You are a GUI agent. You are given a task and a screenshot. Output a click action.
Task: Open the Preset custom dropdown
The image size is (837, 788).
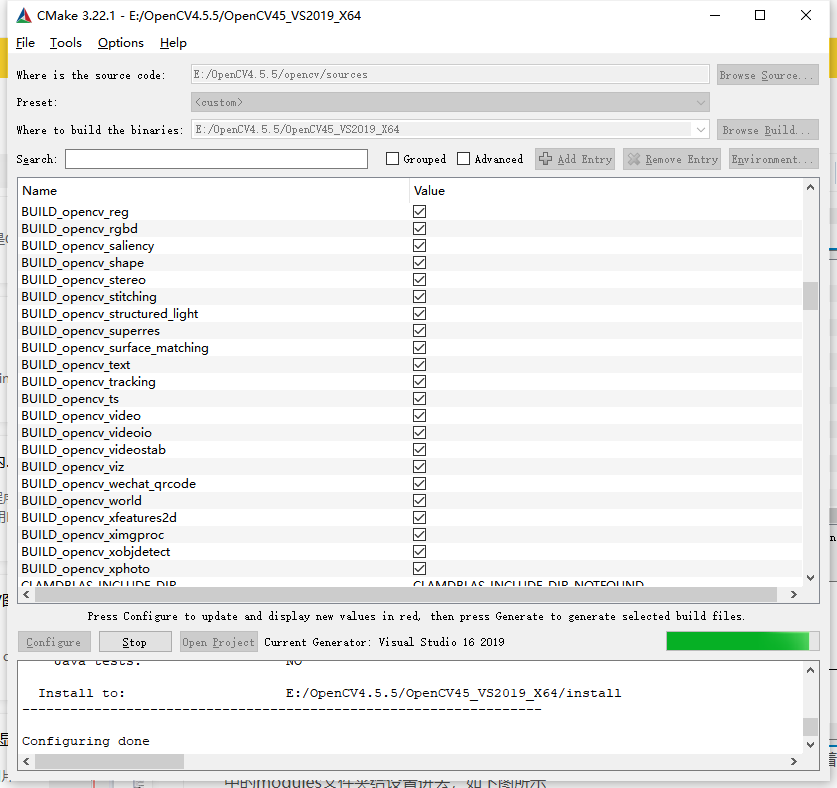click(450, 102)
